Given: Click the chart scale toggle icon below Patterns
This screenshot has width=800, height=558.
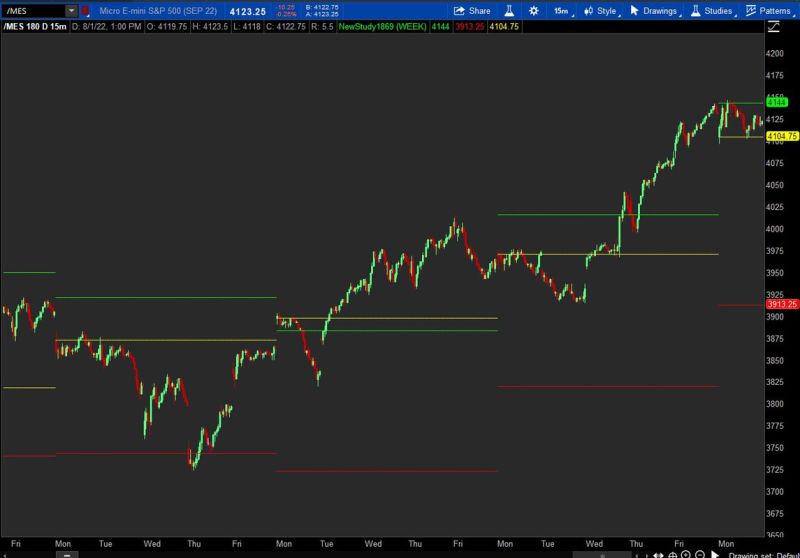Looking at the screenshot, I should (x=774, y=27).
